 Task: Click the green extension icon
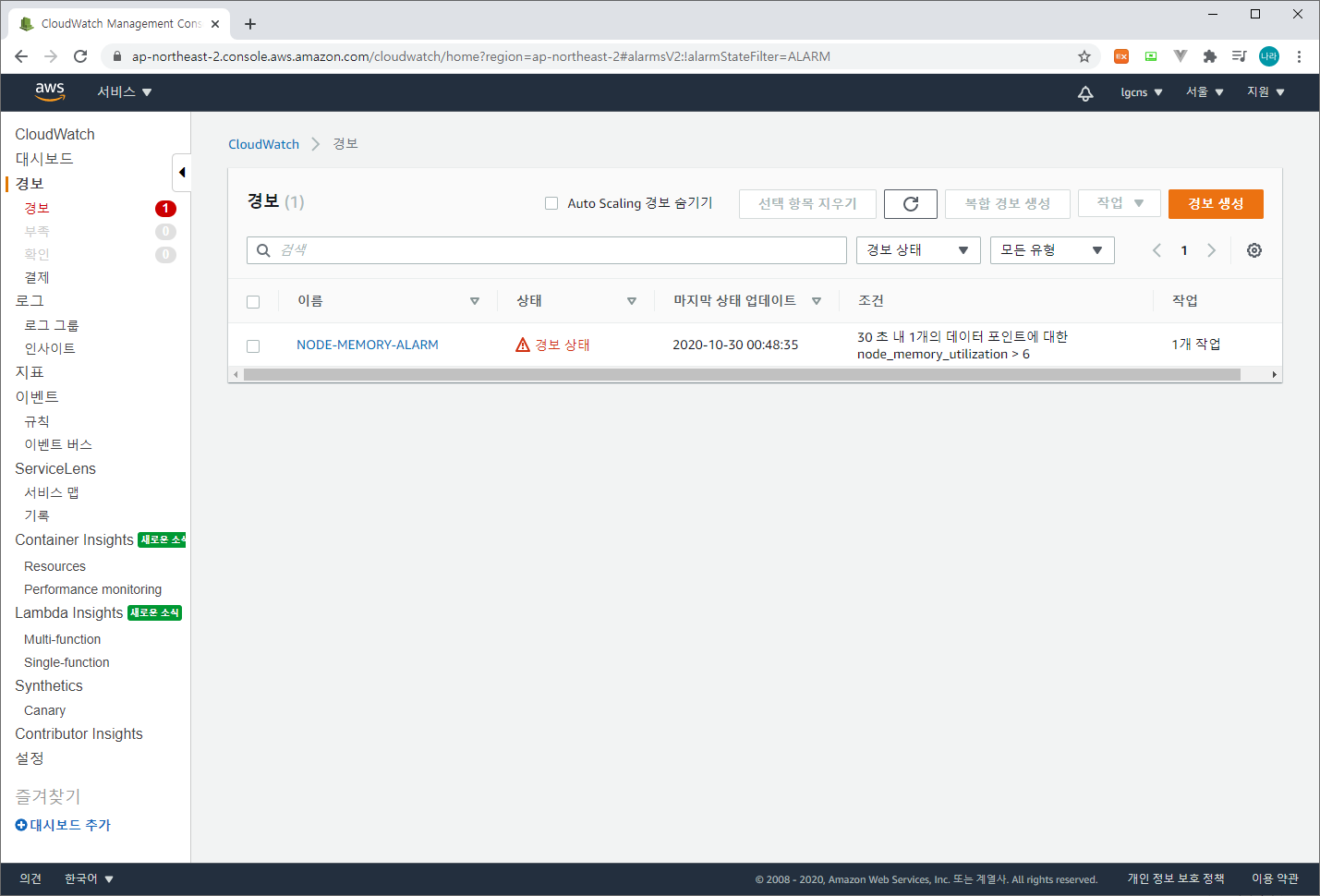click(x=1151, y=56)
